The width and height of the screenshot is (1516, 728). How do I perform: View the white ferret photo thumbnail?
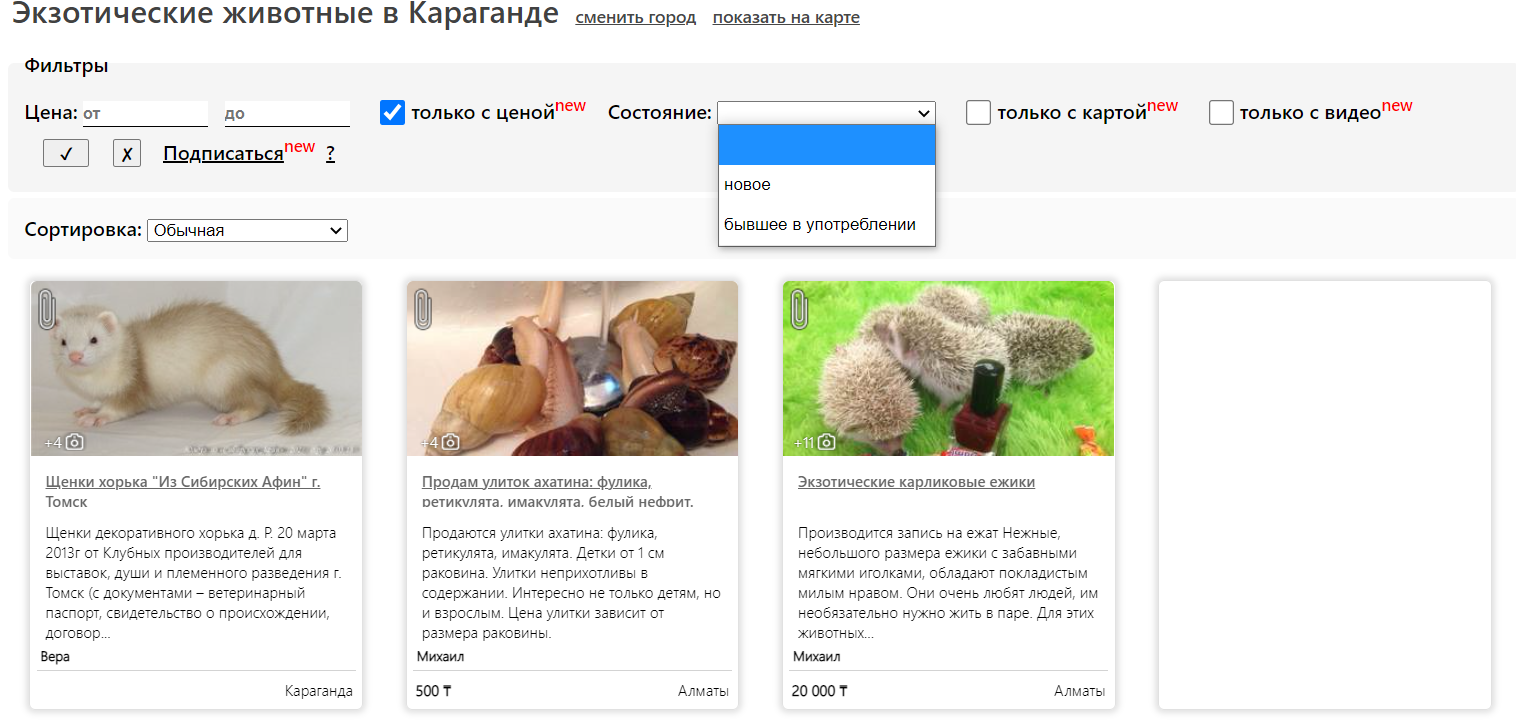[x=196, y=368]
